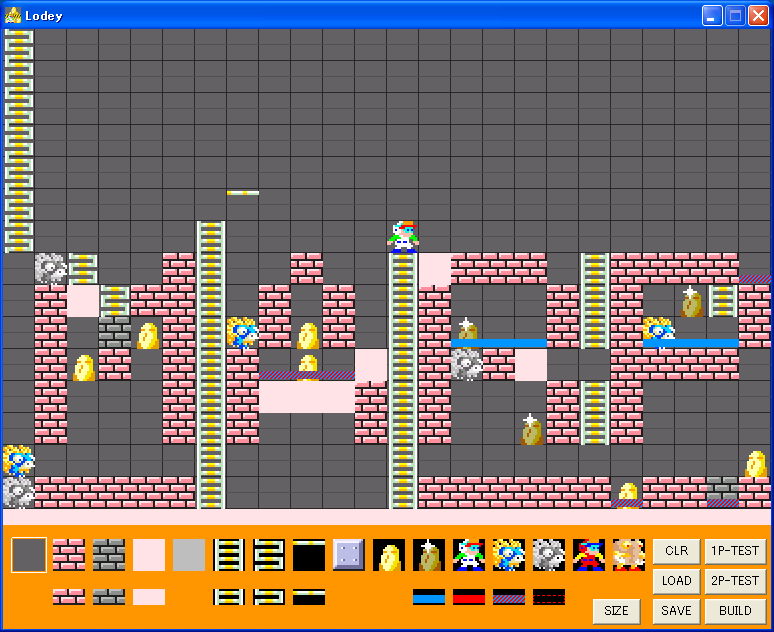
Task: Click the SAVE button
Action: (x=676, y=610)
